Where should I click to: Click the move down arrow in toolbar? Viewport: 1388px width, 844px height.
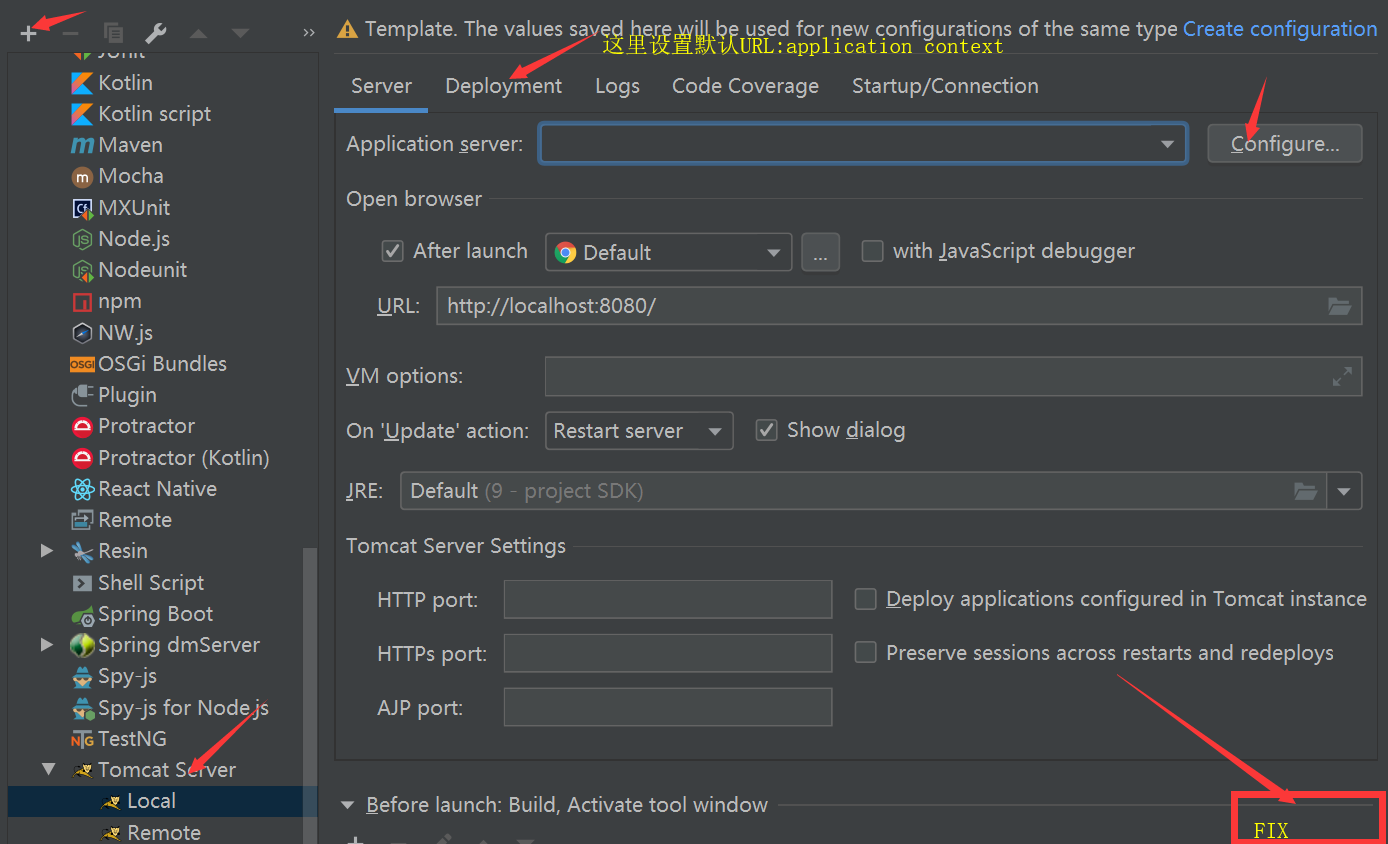[240, 33]
